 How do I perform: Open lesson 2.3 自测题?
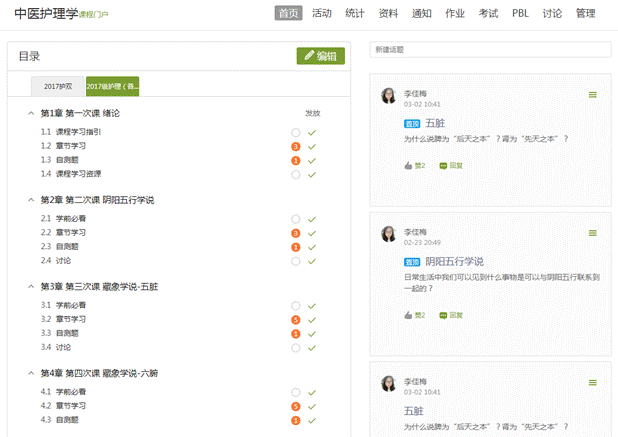[60, 247]
